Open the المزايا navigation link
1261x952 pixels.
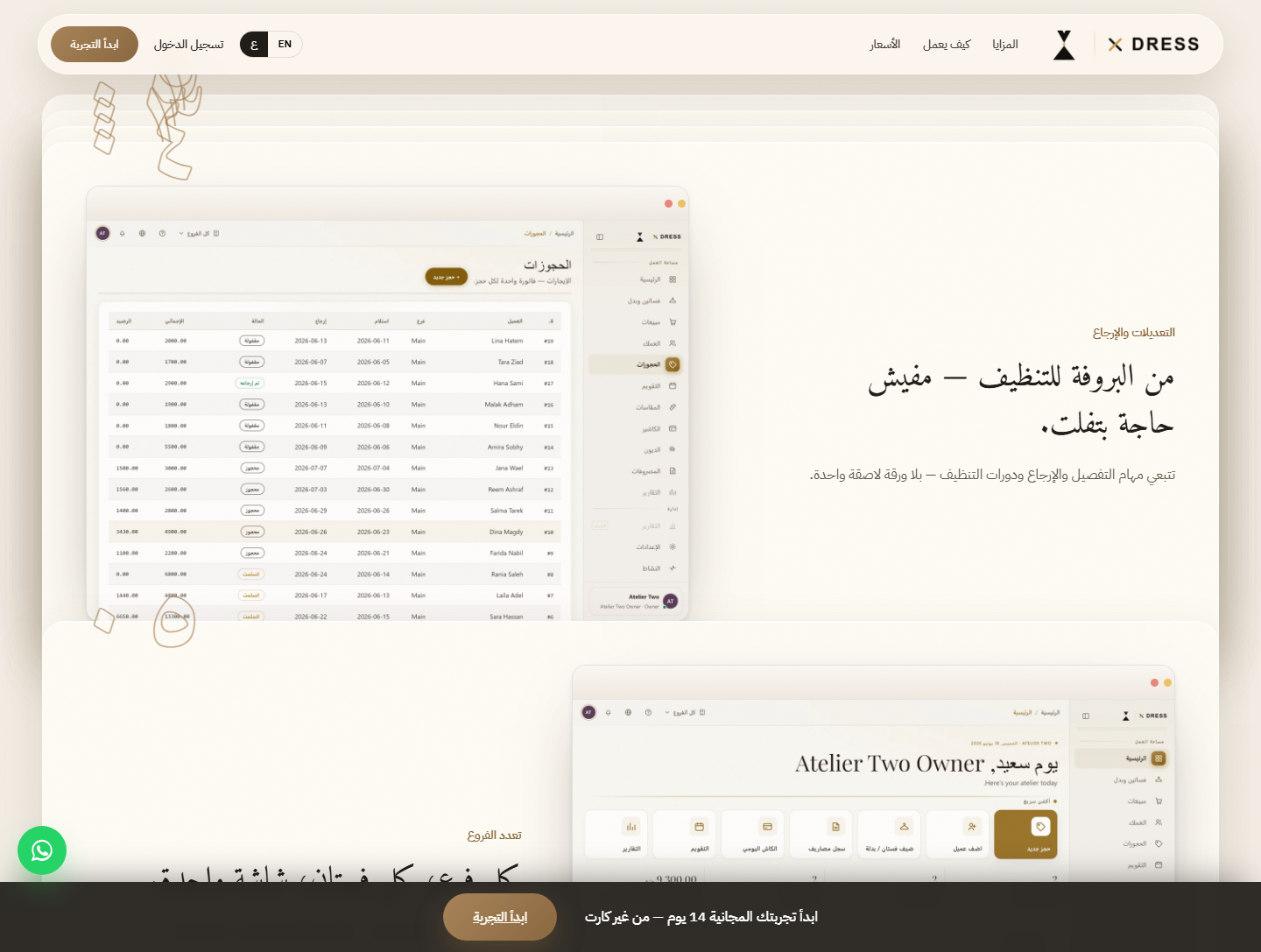tap(1005, 45)
